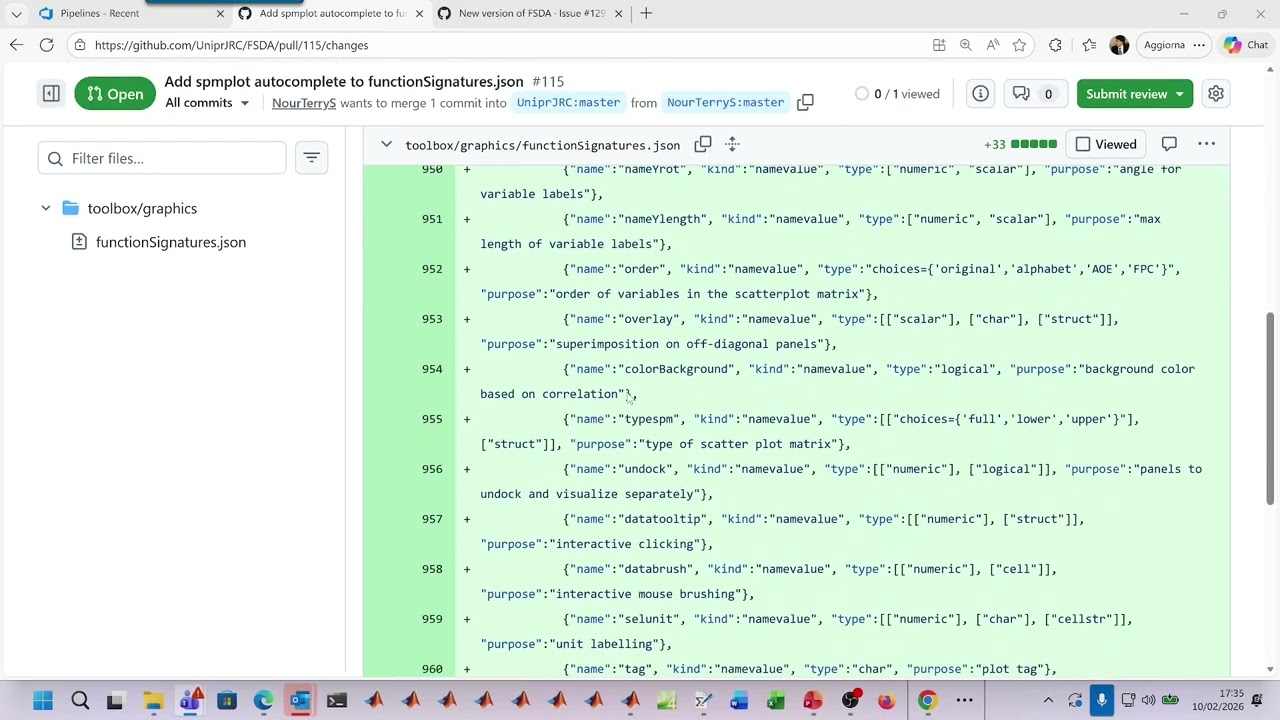The height and width of the screenshot is (720, 1280).
Task: Go back to previous page
Action: click(16, 45)
